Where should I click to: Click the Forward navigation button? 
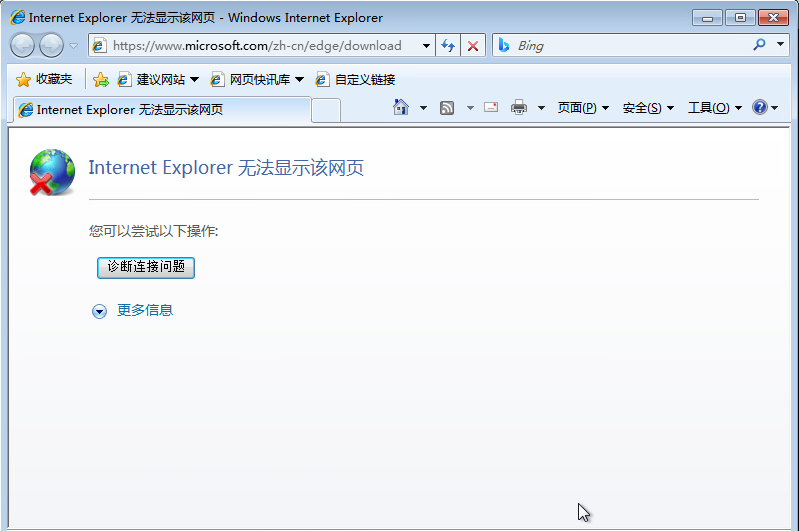click(x=51, y=45)
